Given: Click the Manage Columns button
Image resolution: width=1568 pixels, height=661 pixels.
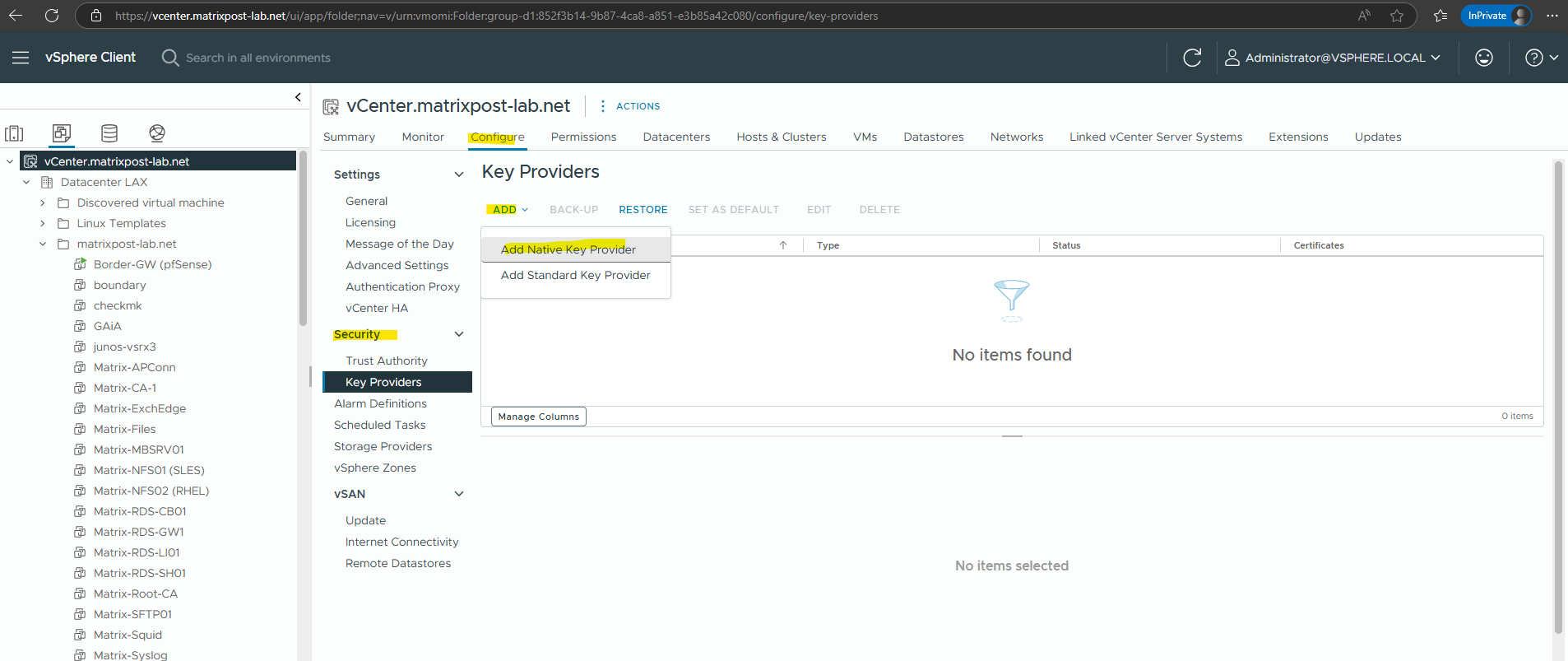Looking at the screenshot, I should click(x=539, y=417).
